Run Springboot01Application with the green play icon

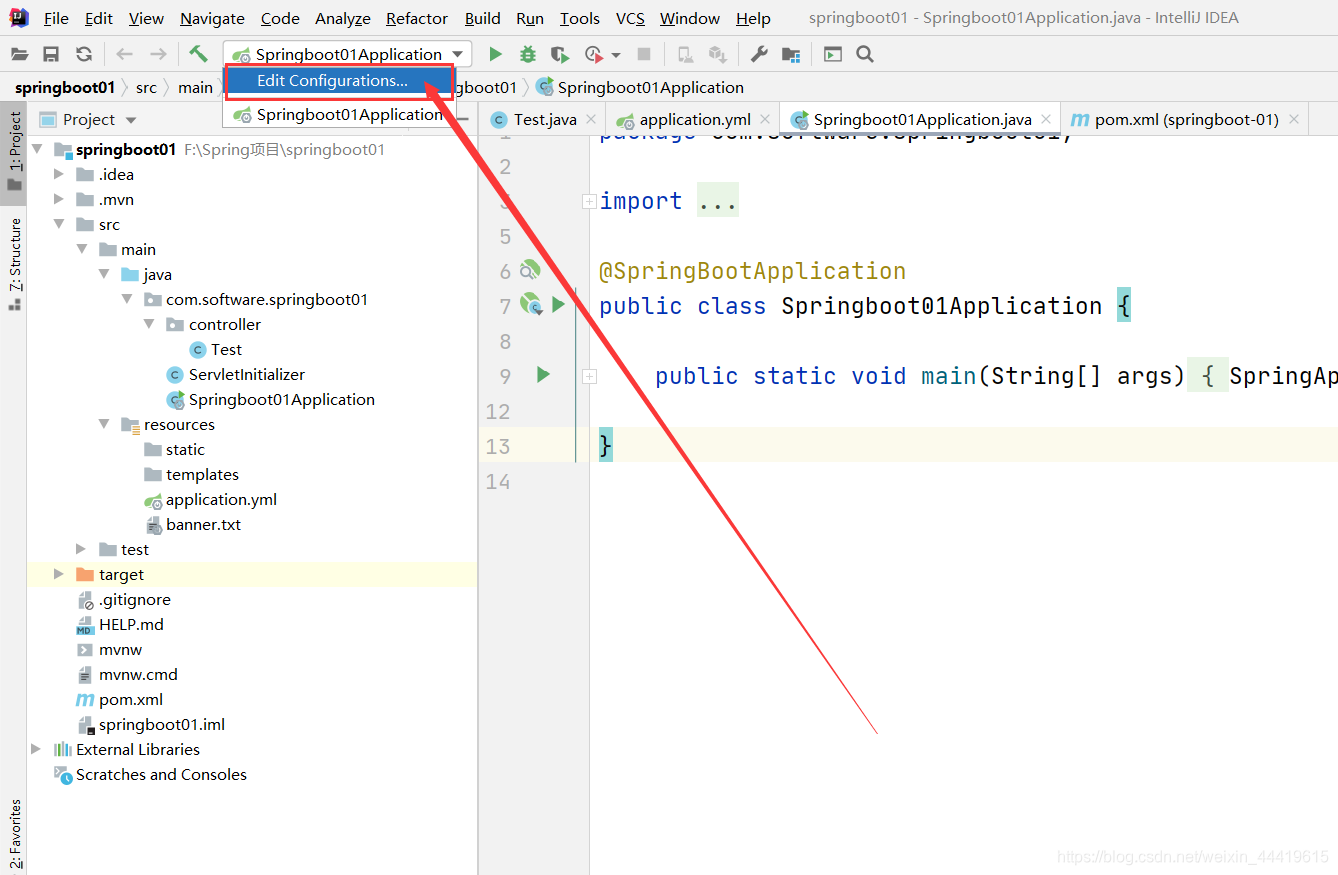[x=495, y=54]
